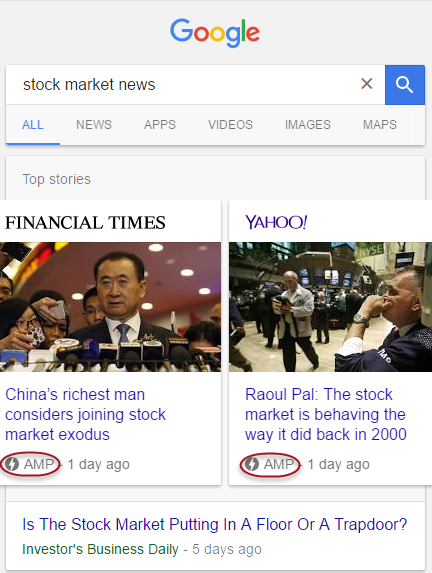432x573 pixels.
Task: Click the Financial Times logo
Action: coord(85,223)
